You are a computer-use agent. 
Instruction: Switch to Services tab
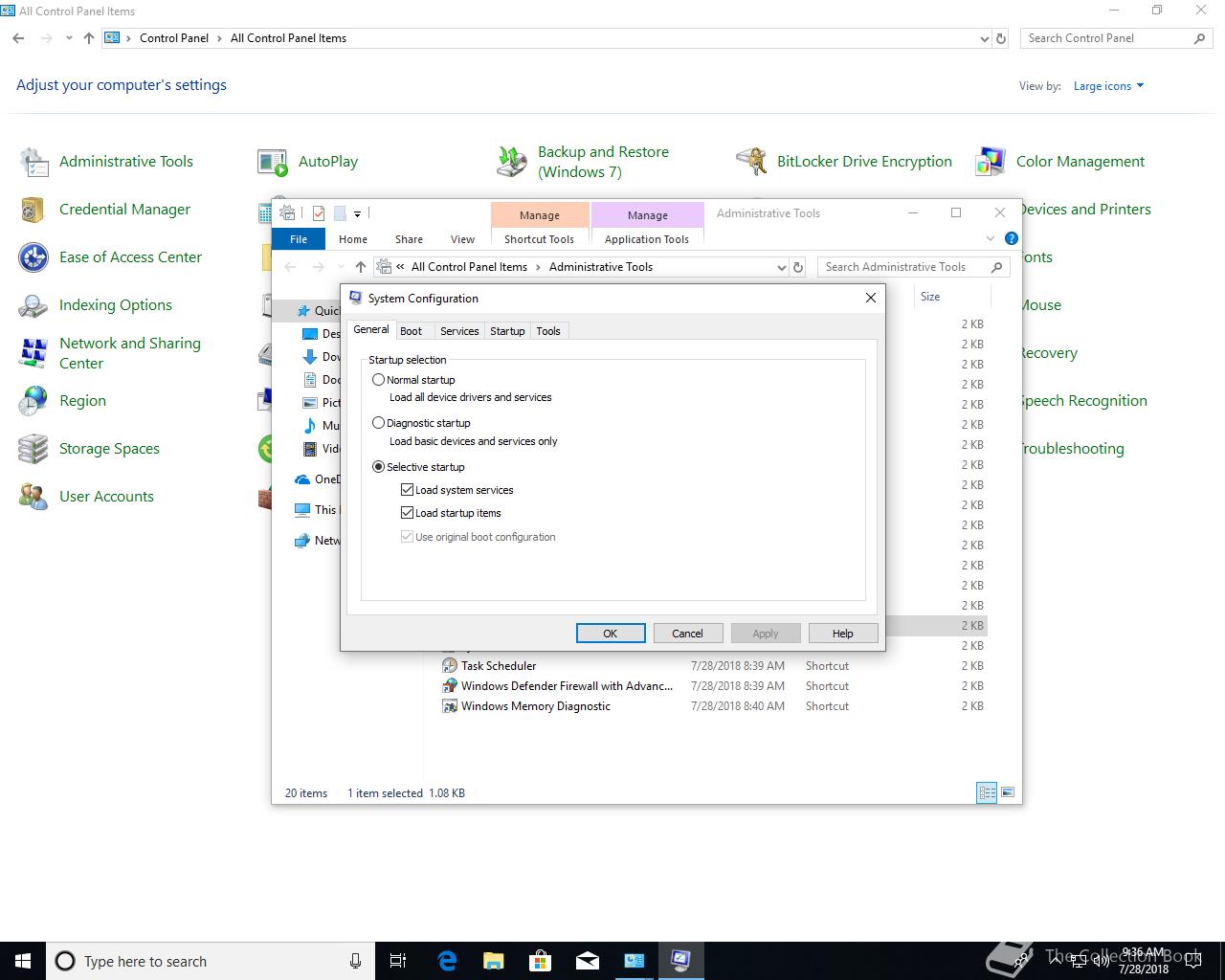point(458,331)
